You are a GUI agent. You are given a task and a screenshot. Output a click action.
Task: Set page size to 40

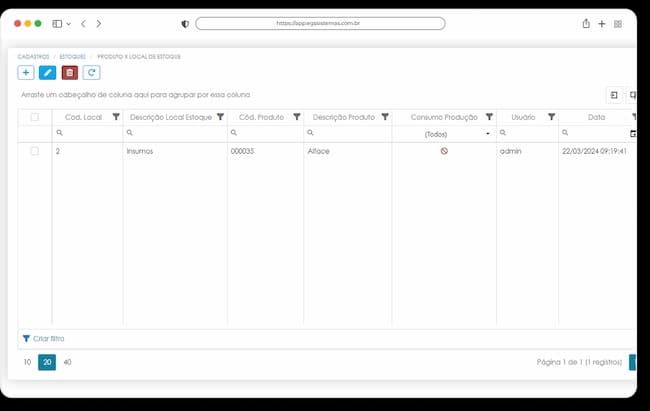[x=68, y=362]
